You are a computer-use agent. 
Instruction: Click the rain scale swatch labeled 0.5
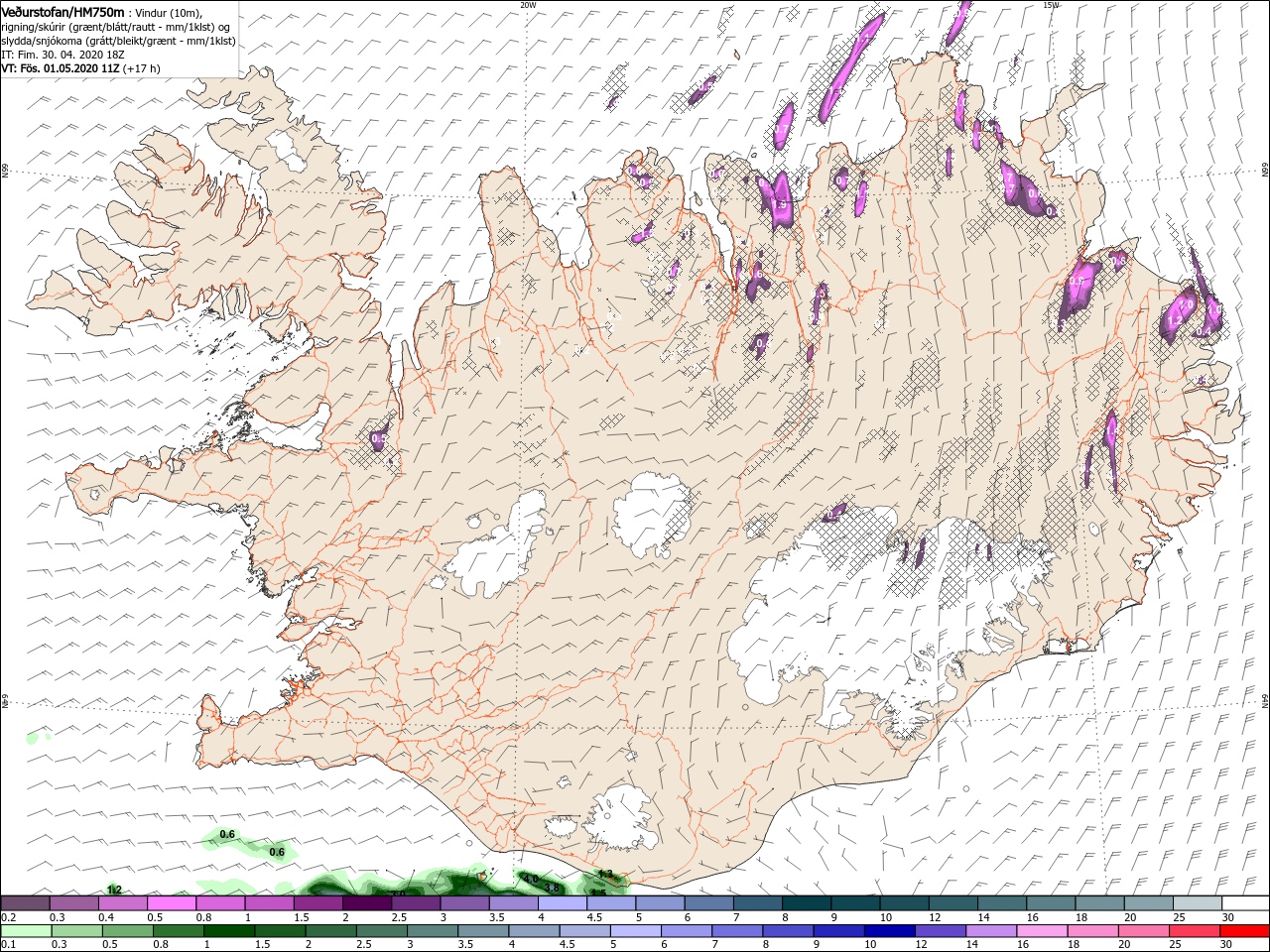click(x=127, y=931)
